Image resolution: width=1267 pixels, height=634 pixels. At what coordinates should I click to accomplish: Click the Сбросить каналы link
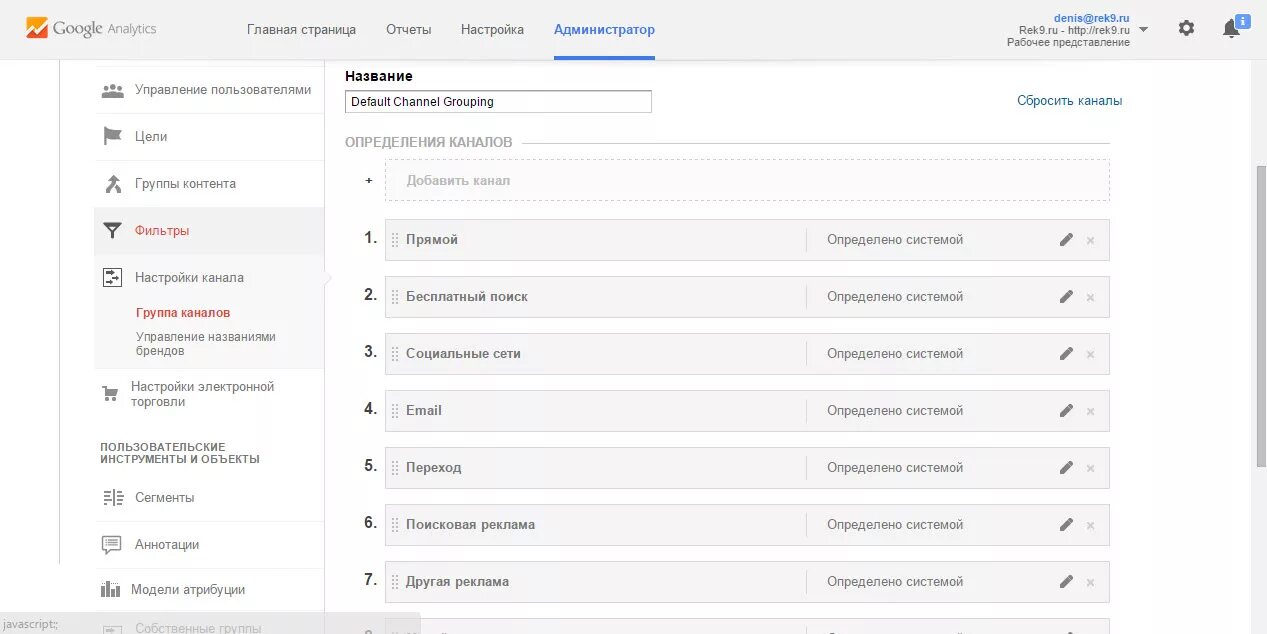(x=1069, y=101)
